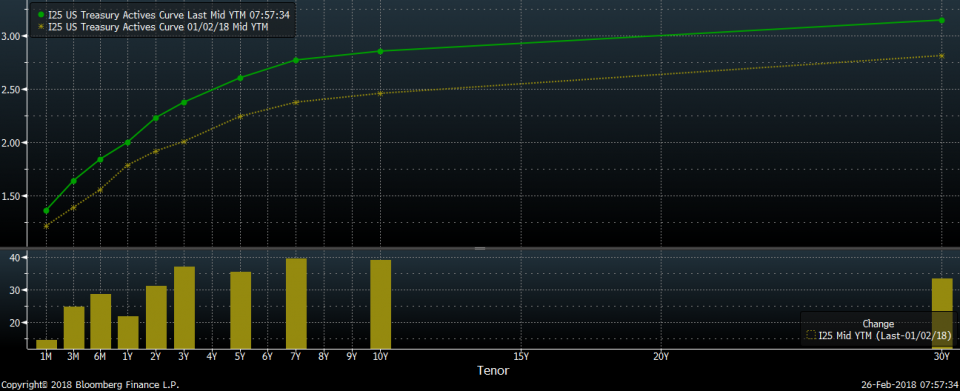Click the green 1M data point

[x=46, y=210]
